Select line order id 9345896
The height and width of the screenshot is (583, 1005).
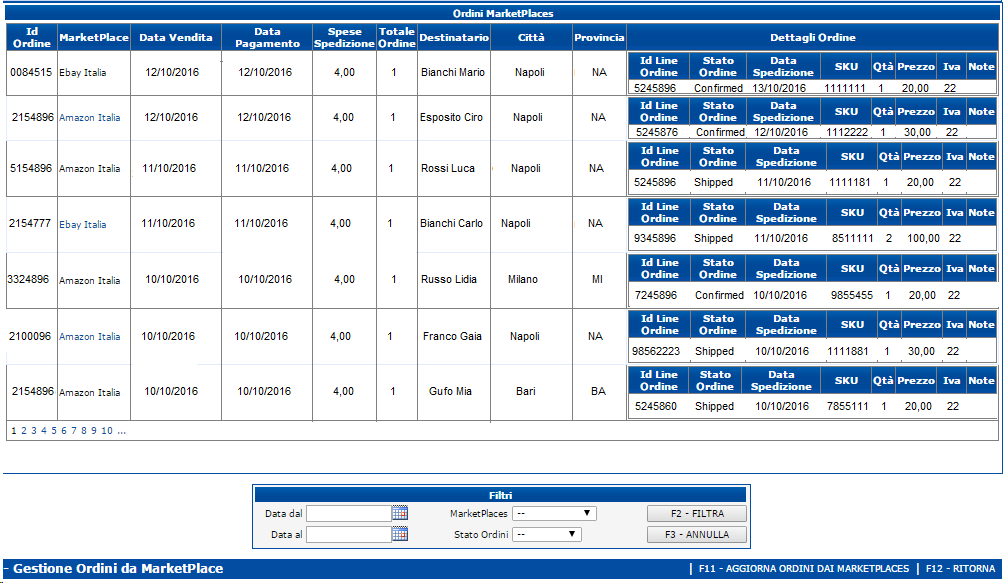click(655, 238)
